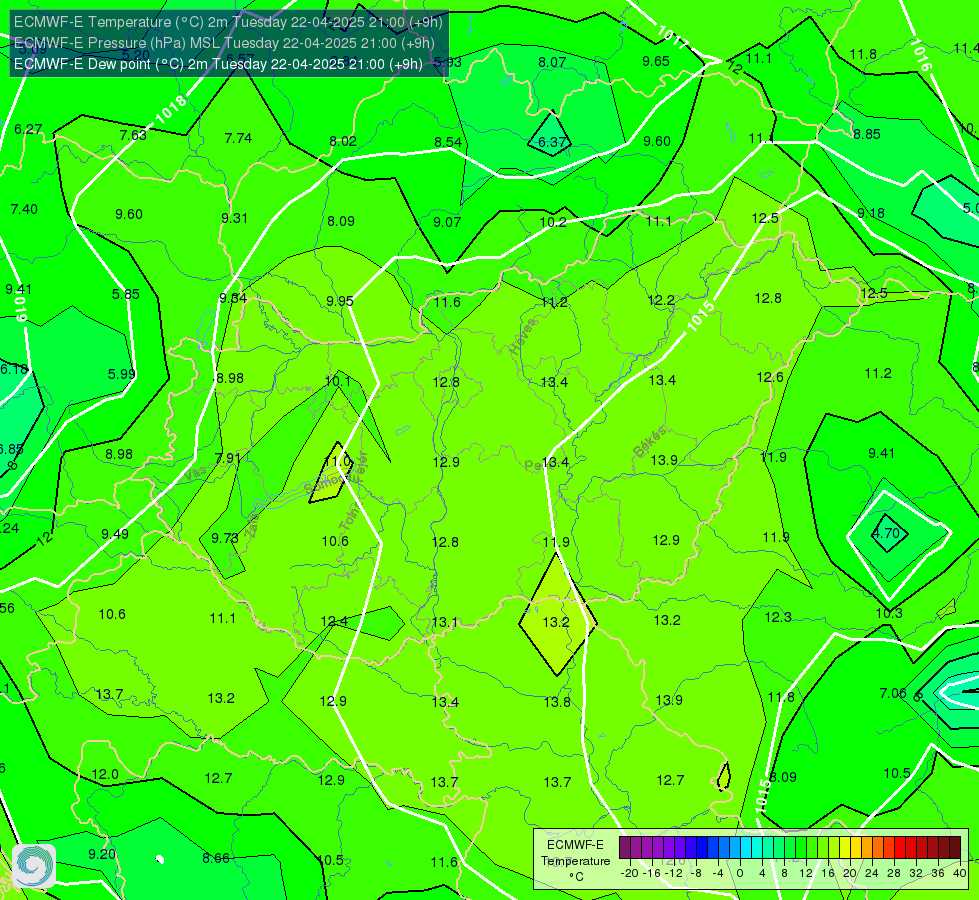
Task: Click the 8.02 temperature value
Action: tap(343, 141)
